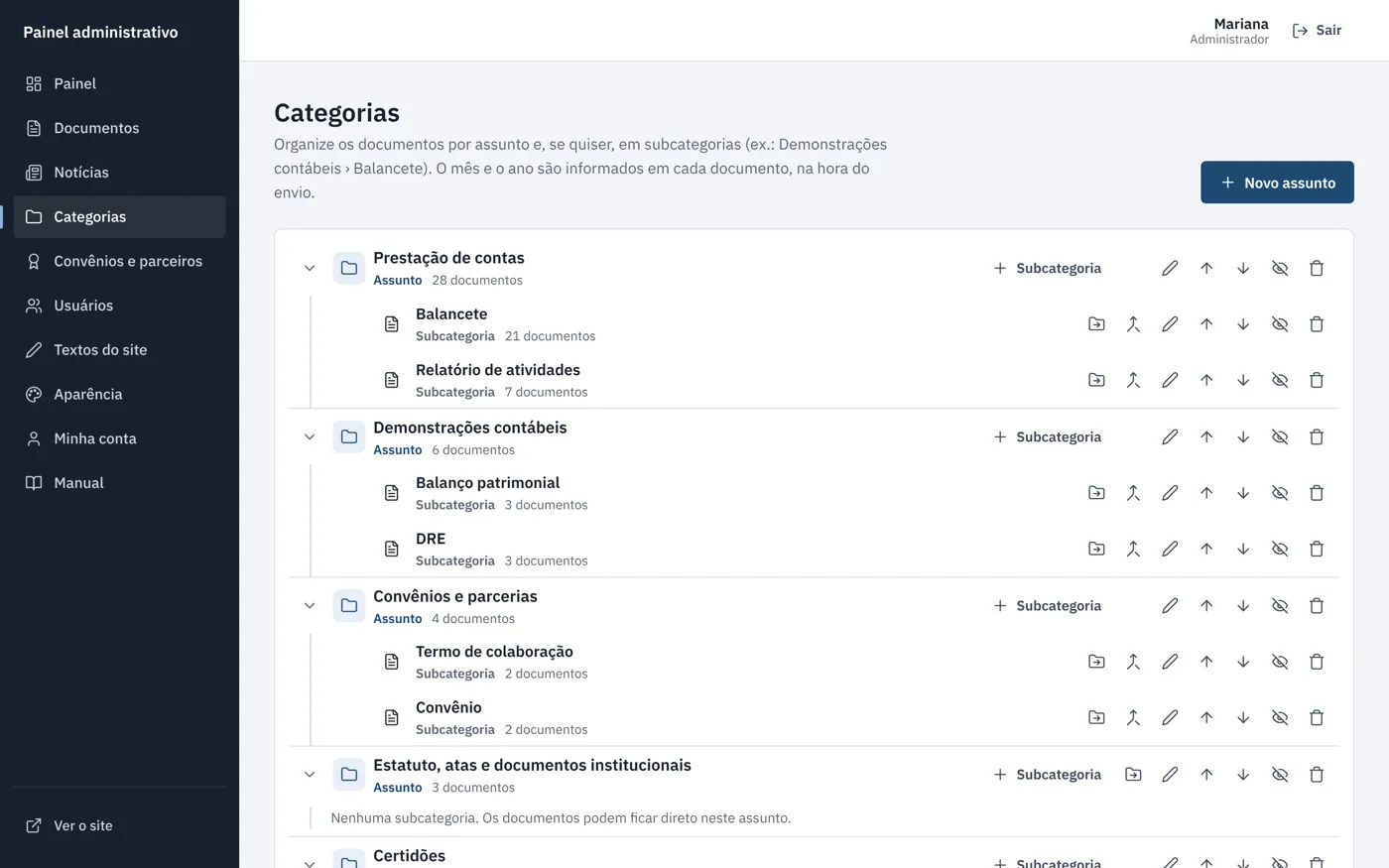Toggle visibility of Estatuto, atas category

[1280, 775]
